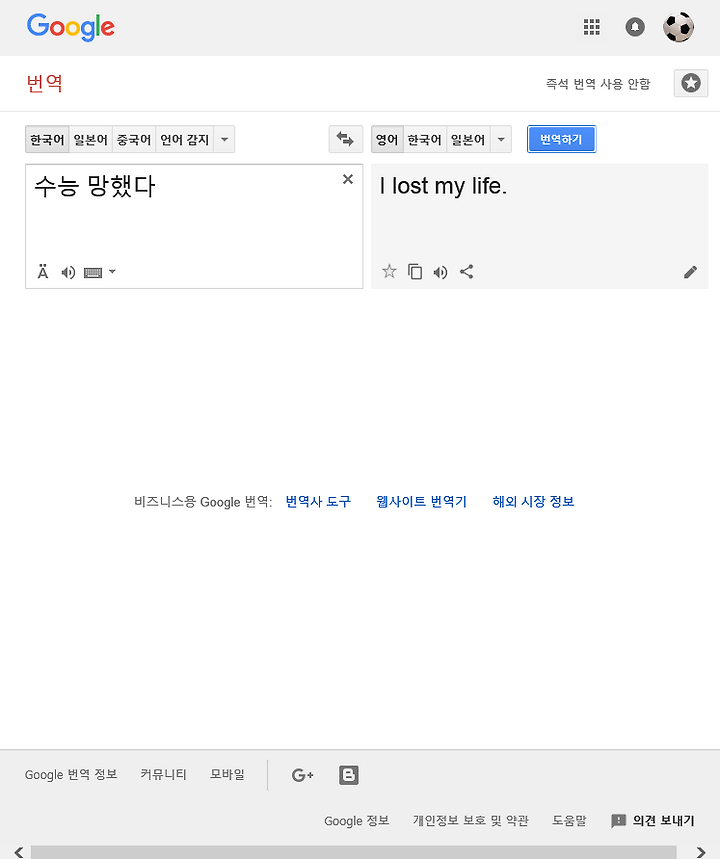Click the translated text I lost my life.
Viewport: 720px width, 859px height.
(x=443, y=186)
